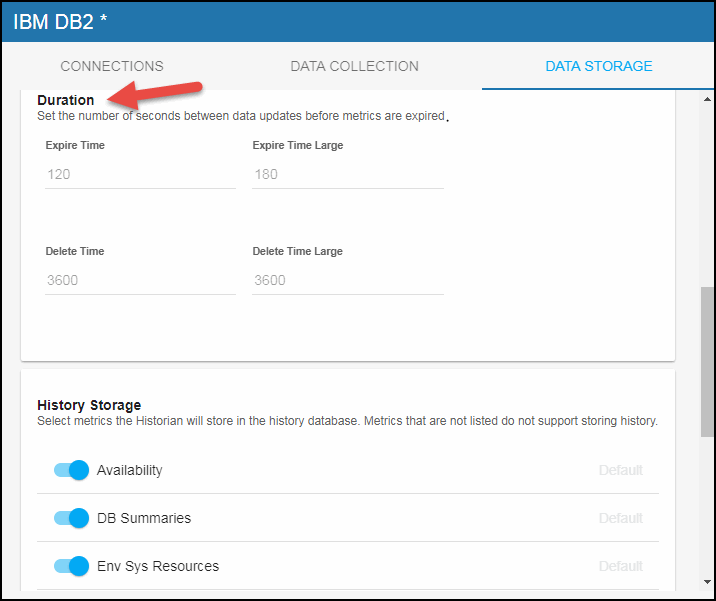Select the Data Storage tab
This screenshot has height=601, width=716.
(x=598, y=66)
